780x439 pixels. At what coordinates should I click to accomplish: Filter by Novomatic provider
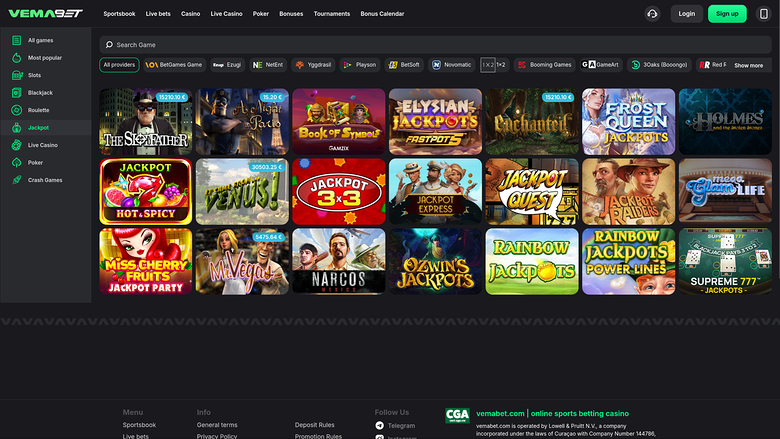[x=452, y=65]
